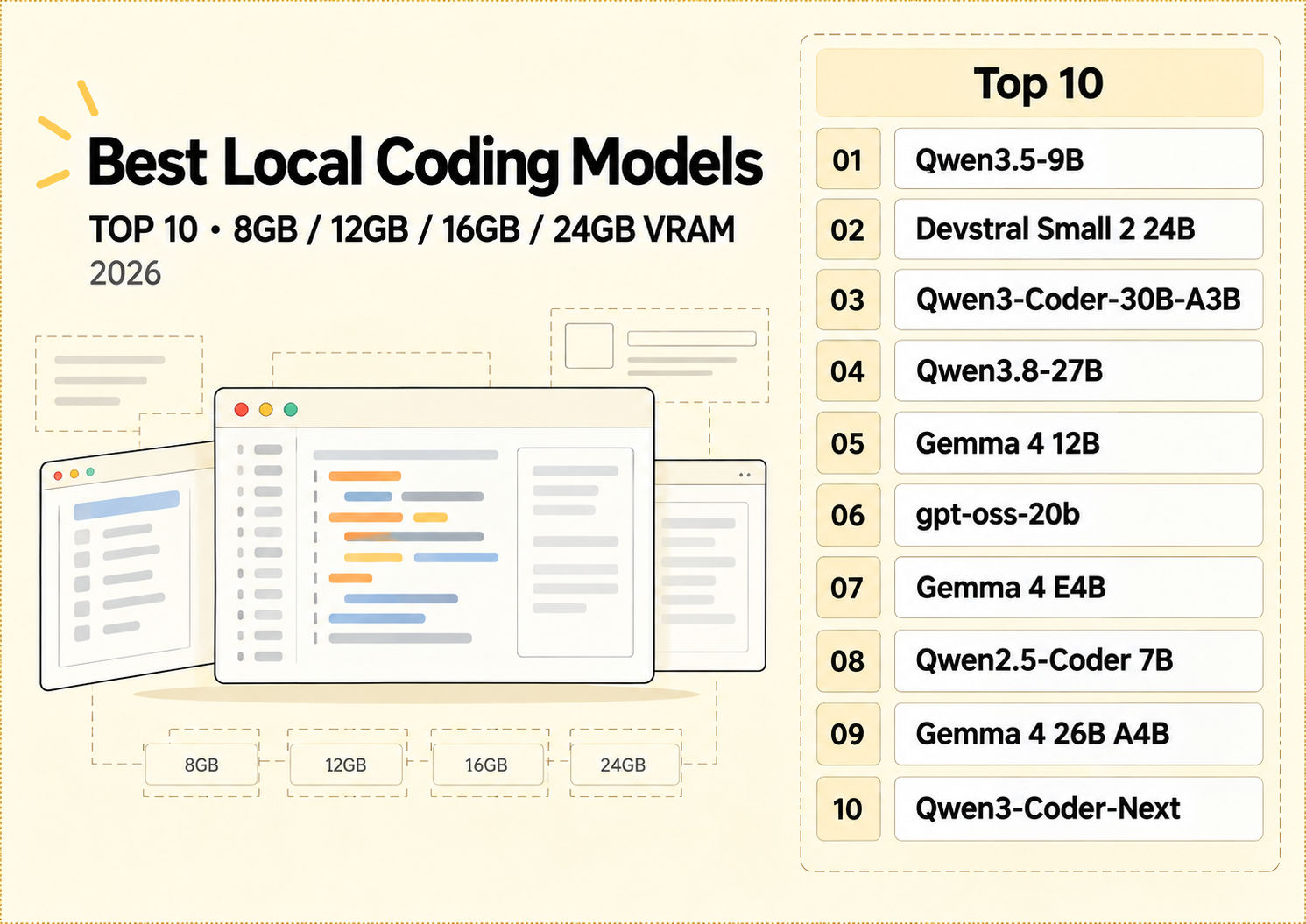Click rank number badge '01'
Screen dimensions: 1306x924
point(848,159)
